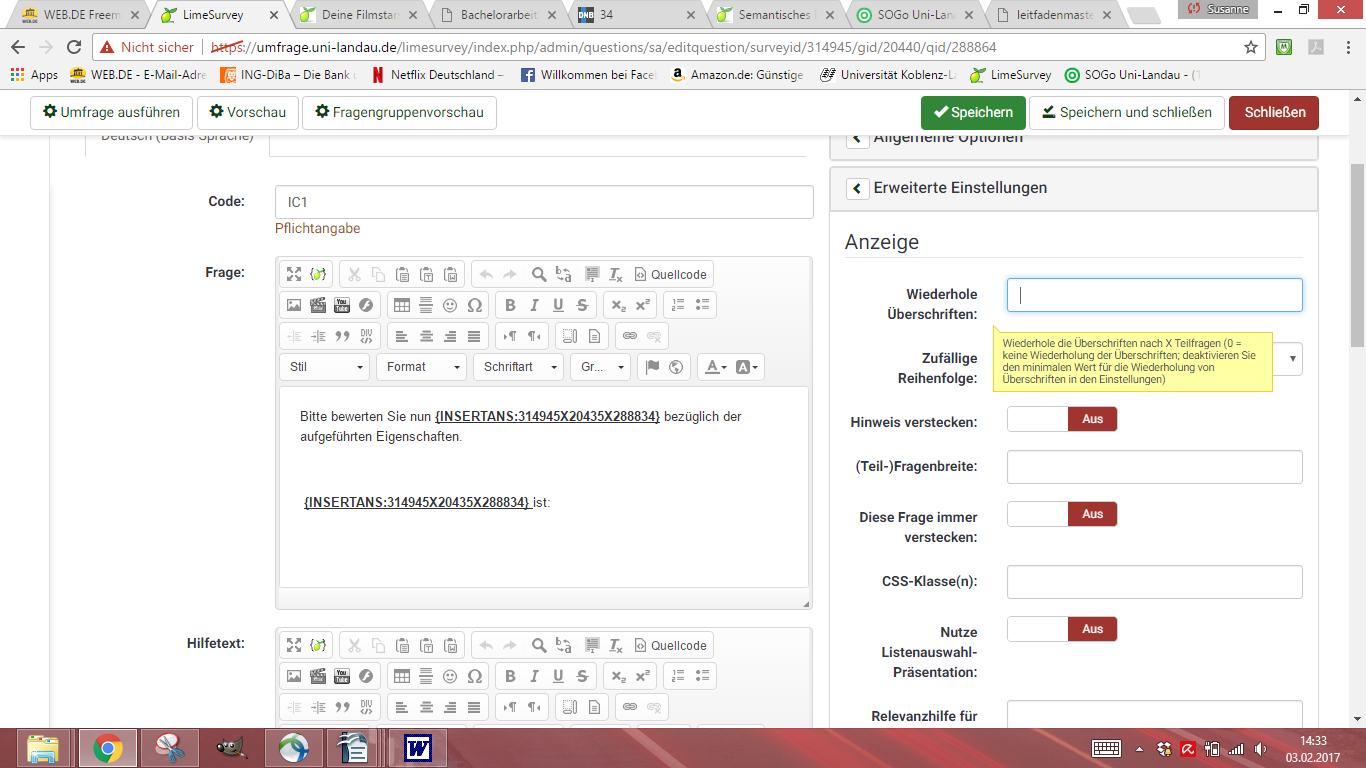Click the green Speichern button
The height and width of the screenshot is (768, 1366).
point(972,113)
